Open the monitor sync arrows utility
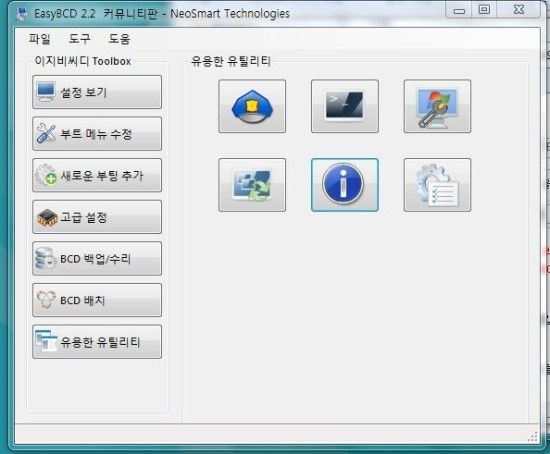Image resolution: width=550 pixels, height=454 pixels. click(252, 185)
